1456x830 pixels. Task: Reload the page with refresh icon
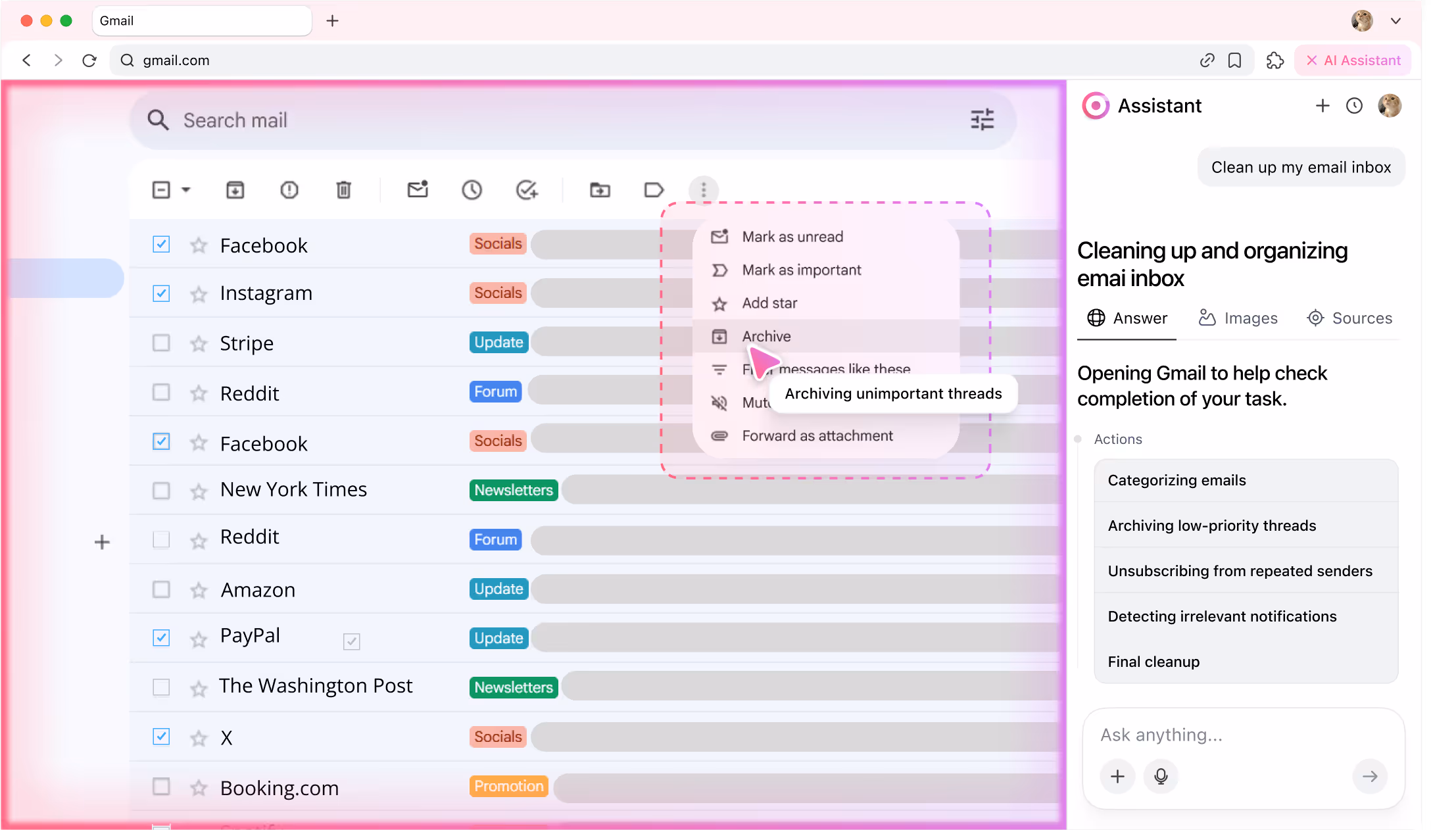(89, 61)
